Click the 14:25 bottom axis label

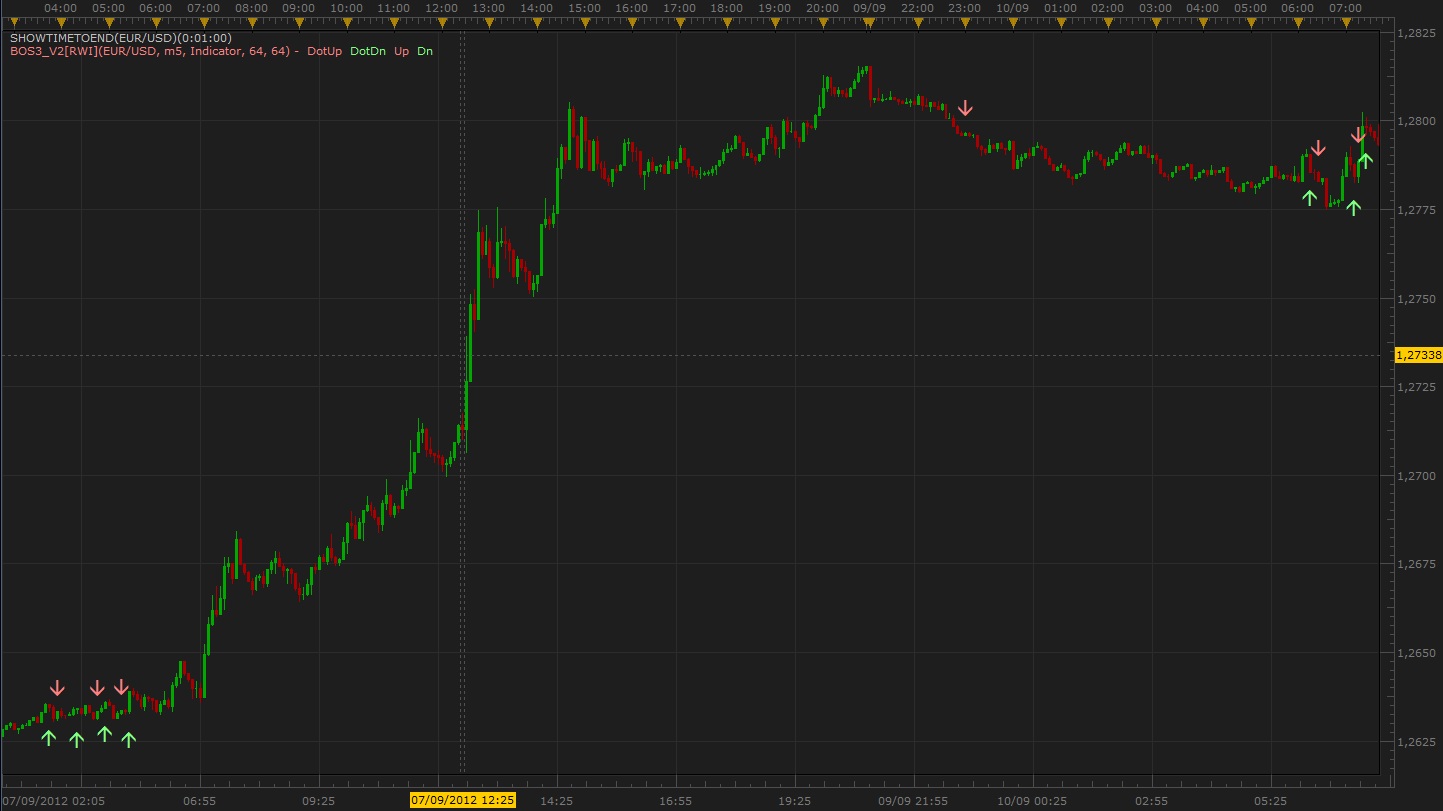point(556,801)
